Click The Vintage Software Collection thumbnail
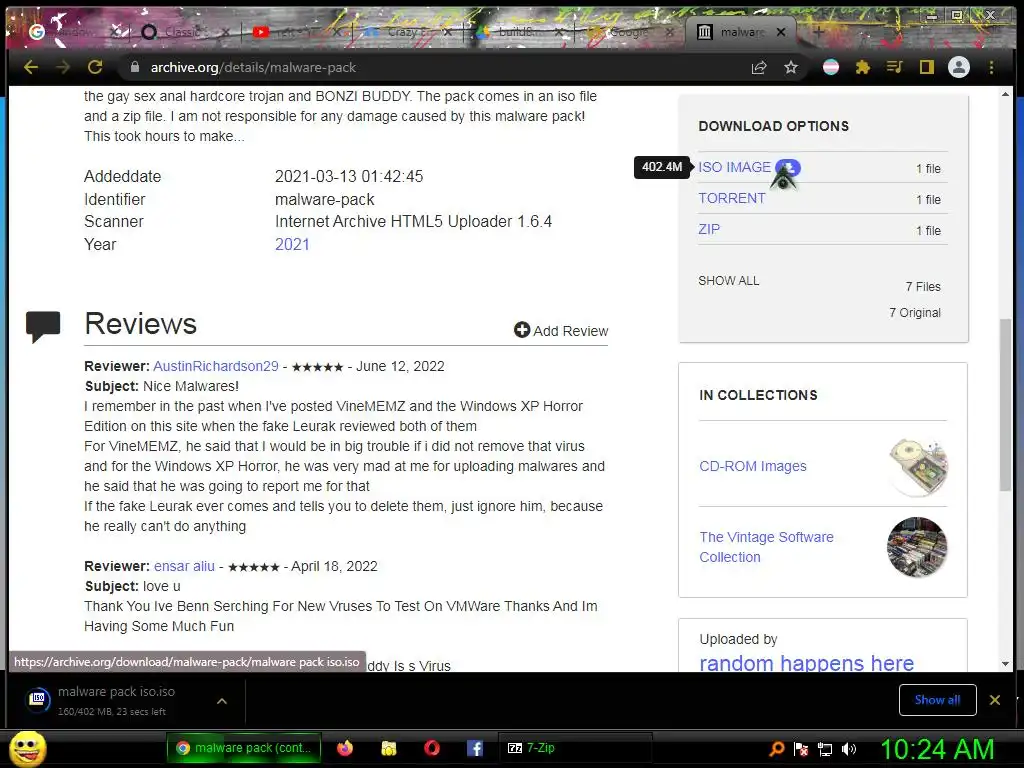 pyautogui.click(x=917, y=547)
